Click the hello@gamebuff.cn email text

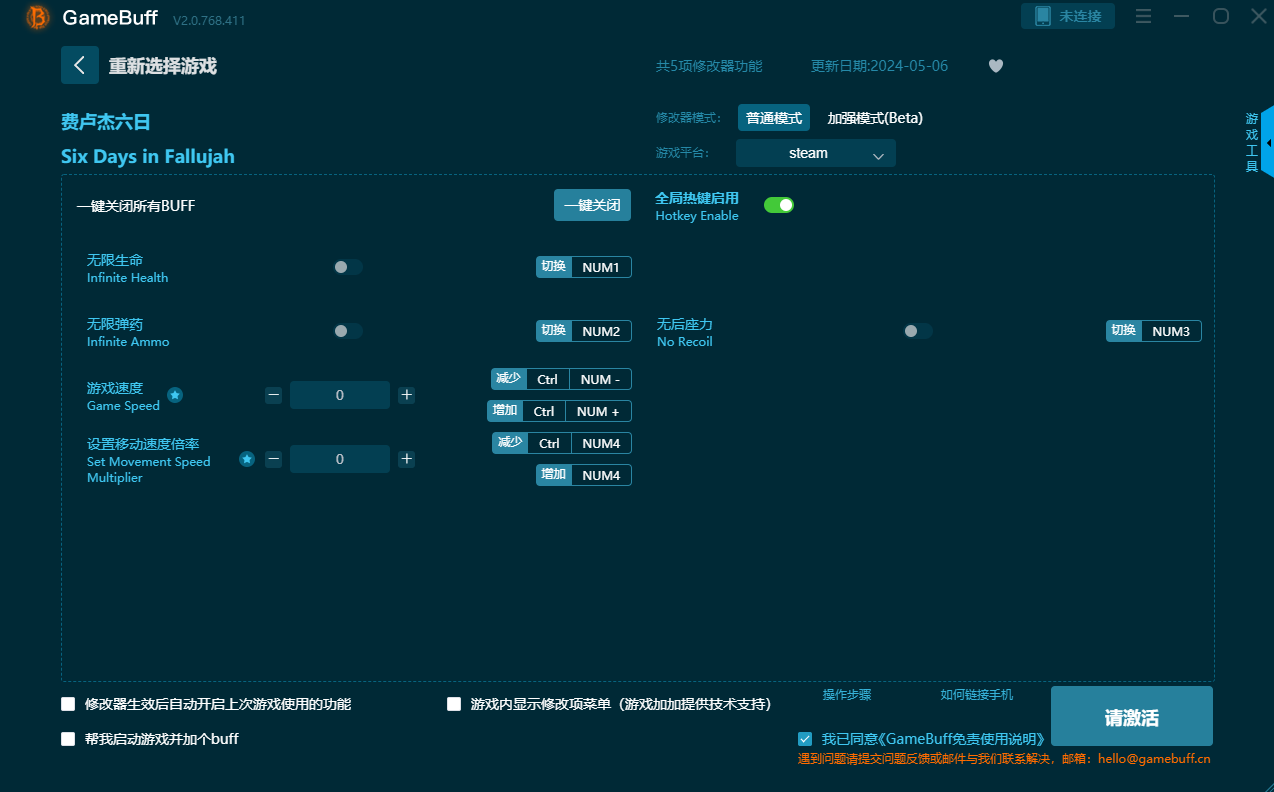tap(1154, 759)
